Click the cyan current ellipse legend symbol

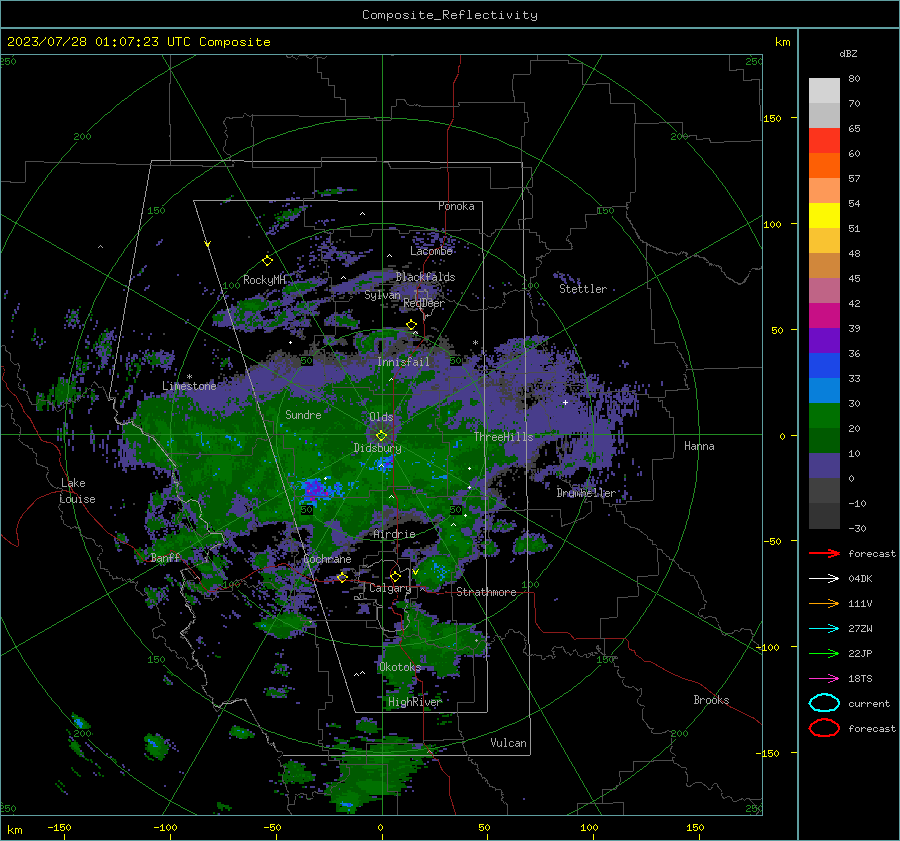(824, 703)
